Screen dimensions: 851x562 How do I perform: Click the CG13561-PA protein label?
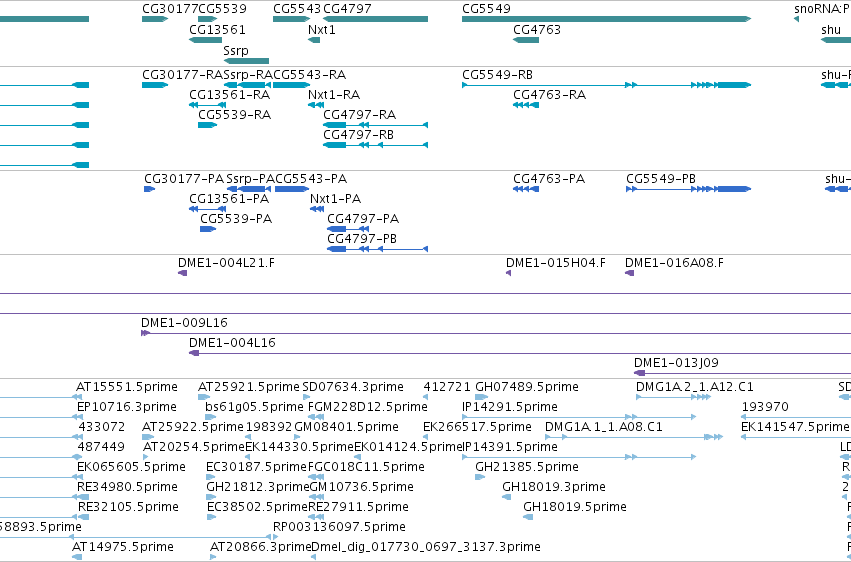click(x=229, y=199)
